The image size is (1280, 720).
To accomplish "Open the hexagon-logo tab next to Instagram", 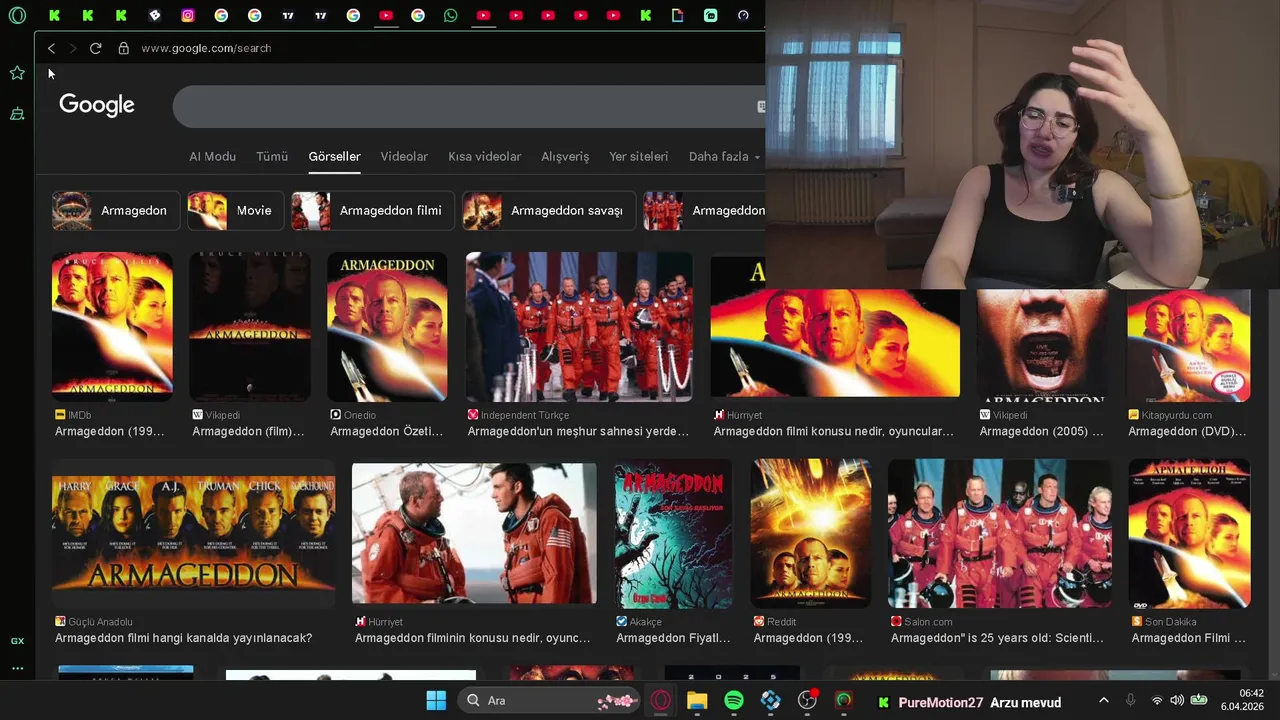I will (155, 15).
